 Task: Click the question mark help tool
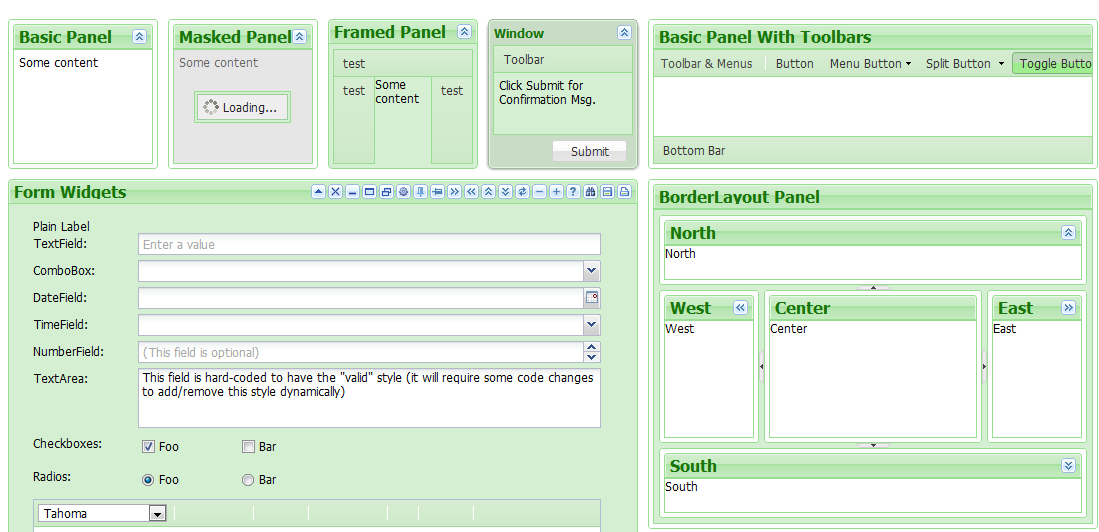573,191
